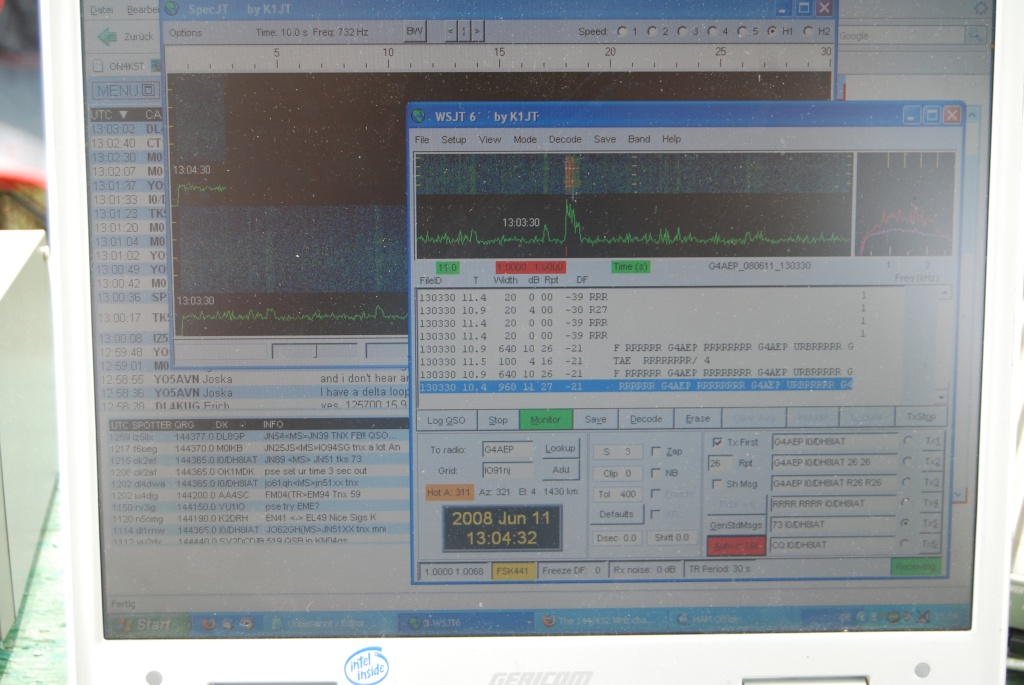Screen dimensions: 1024x685
Task: Select the Tx3 message radio button
Action: point(906,482)
